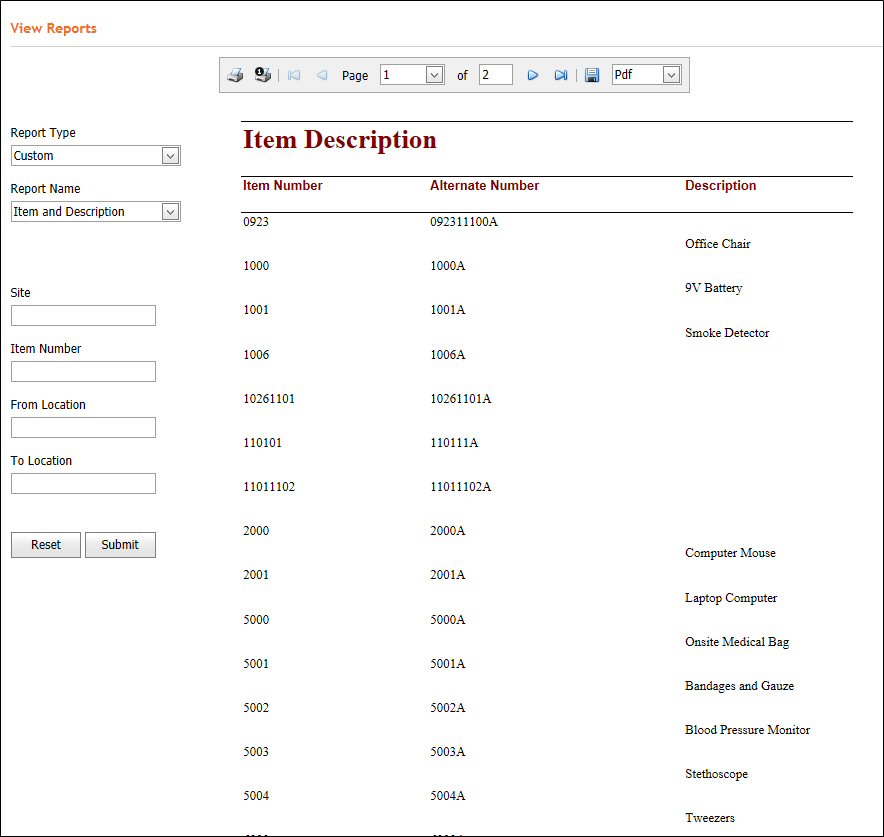Open the Pdf export format dropdown
This screenshot has height=837, width=884.
(x=646, y=75)
